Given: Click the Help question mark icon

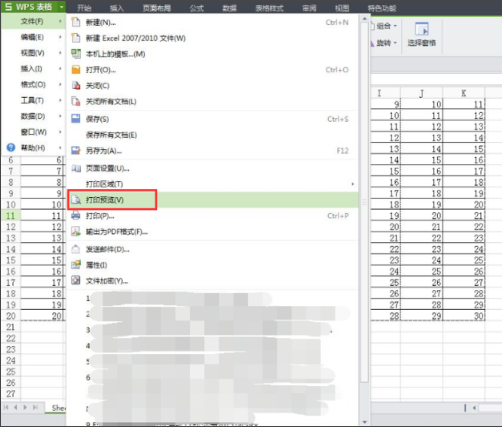Looking at the screenshot, I should coord(11,147).
